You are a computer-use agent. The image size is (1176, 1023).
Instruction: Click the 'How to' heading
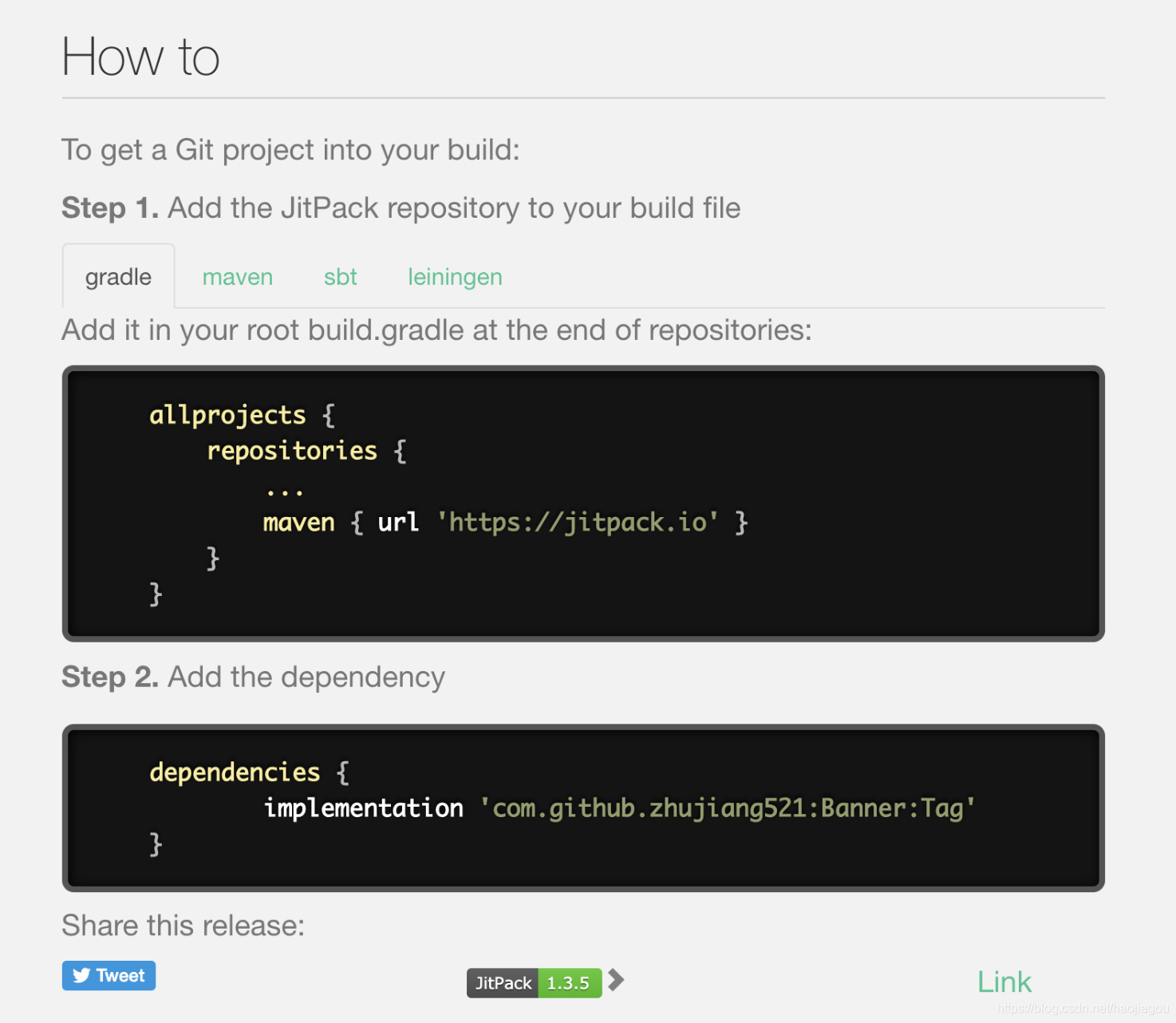(140, 57)
